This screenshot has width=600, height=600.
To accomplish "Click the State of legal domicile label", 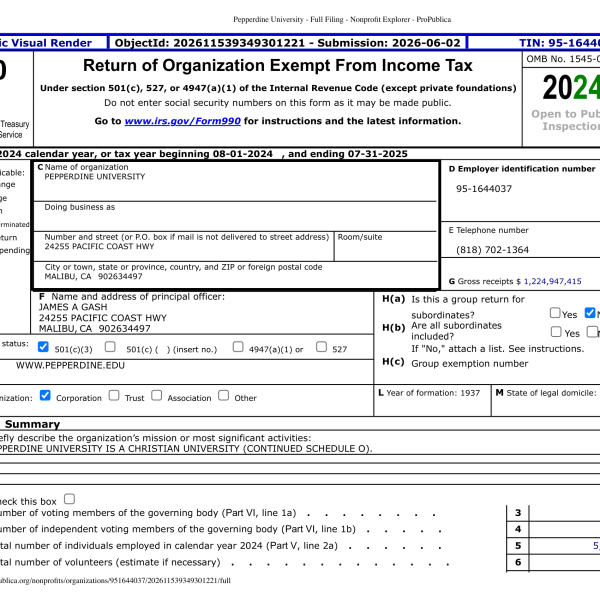I will click(546, 393).
